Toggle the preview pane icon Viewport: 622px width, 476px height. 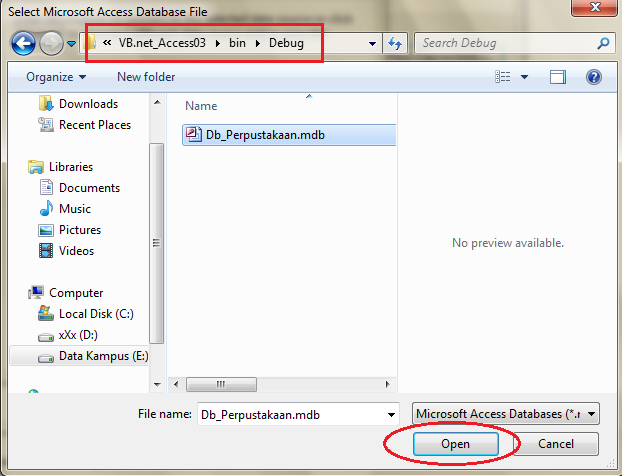click(x=558, y=77)
